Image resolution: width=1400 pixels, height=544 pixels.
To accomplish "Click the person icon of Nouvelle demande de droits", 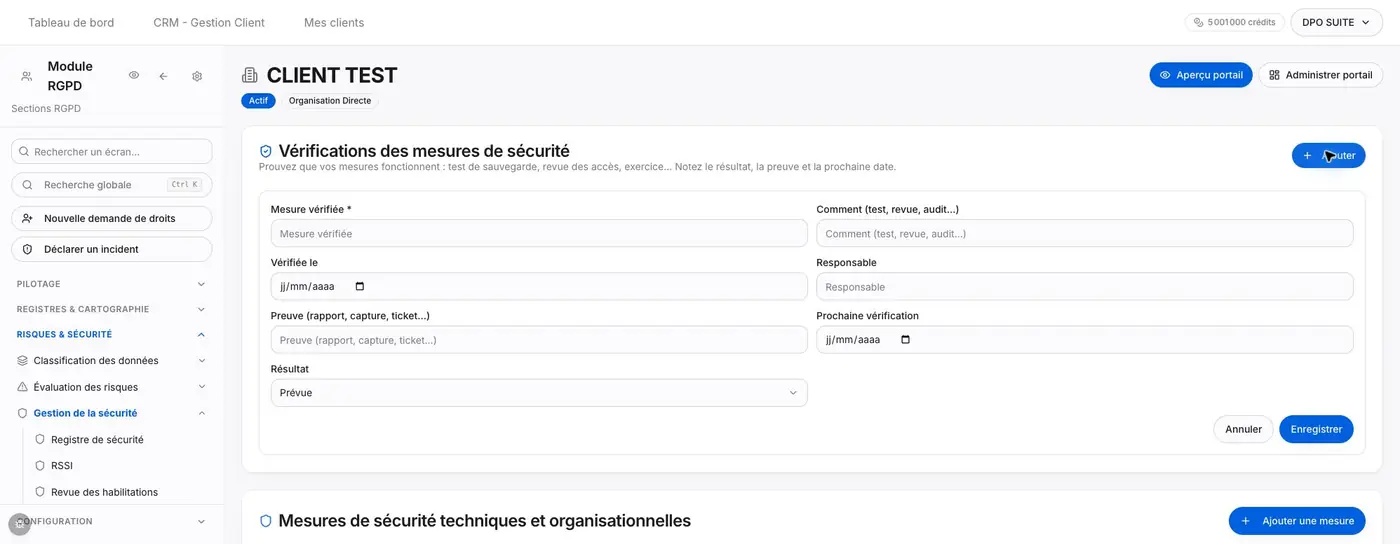I will [27, 218].
